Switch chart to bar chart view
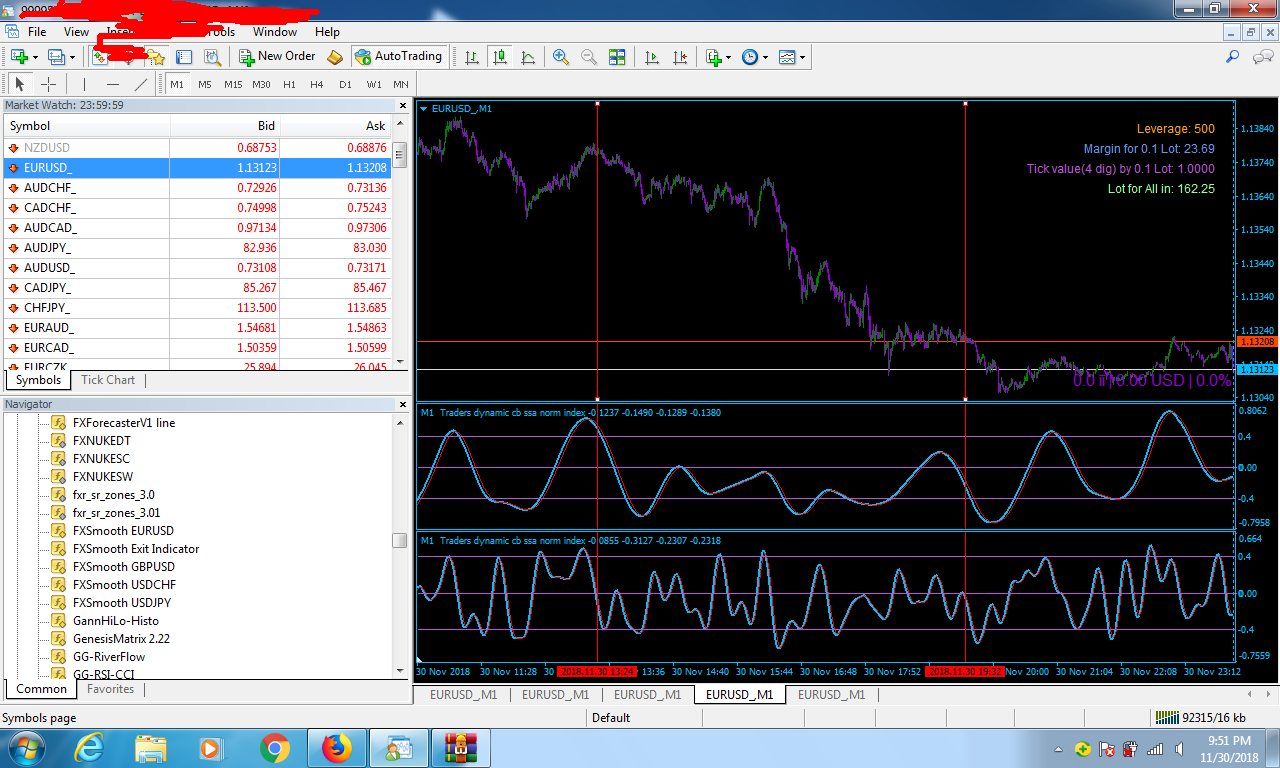The image size is (1280, 768). [x=472, y=57]
